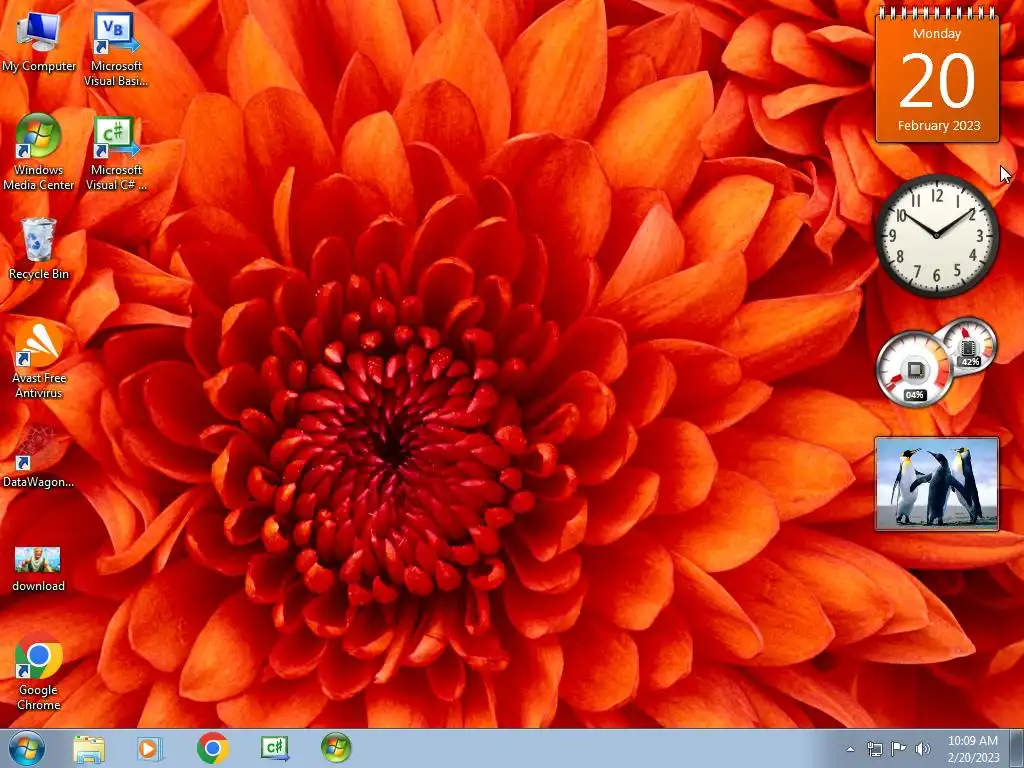Screen dimensions: 1024x768
Task: Show hidden system tray icons
Action: [850, 749]
